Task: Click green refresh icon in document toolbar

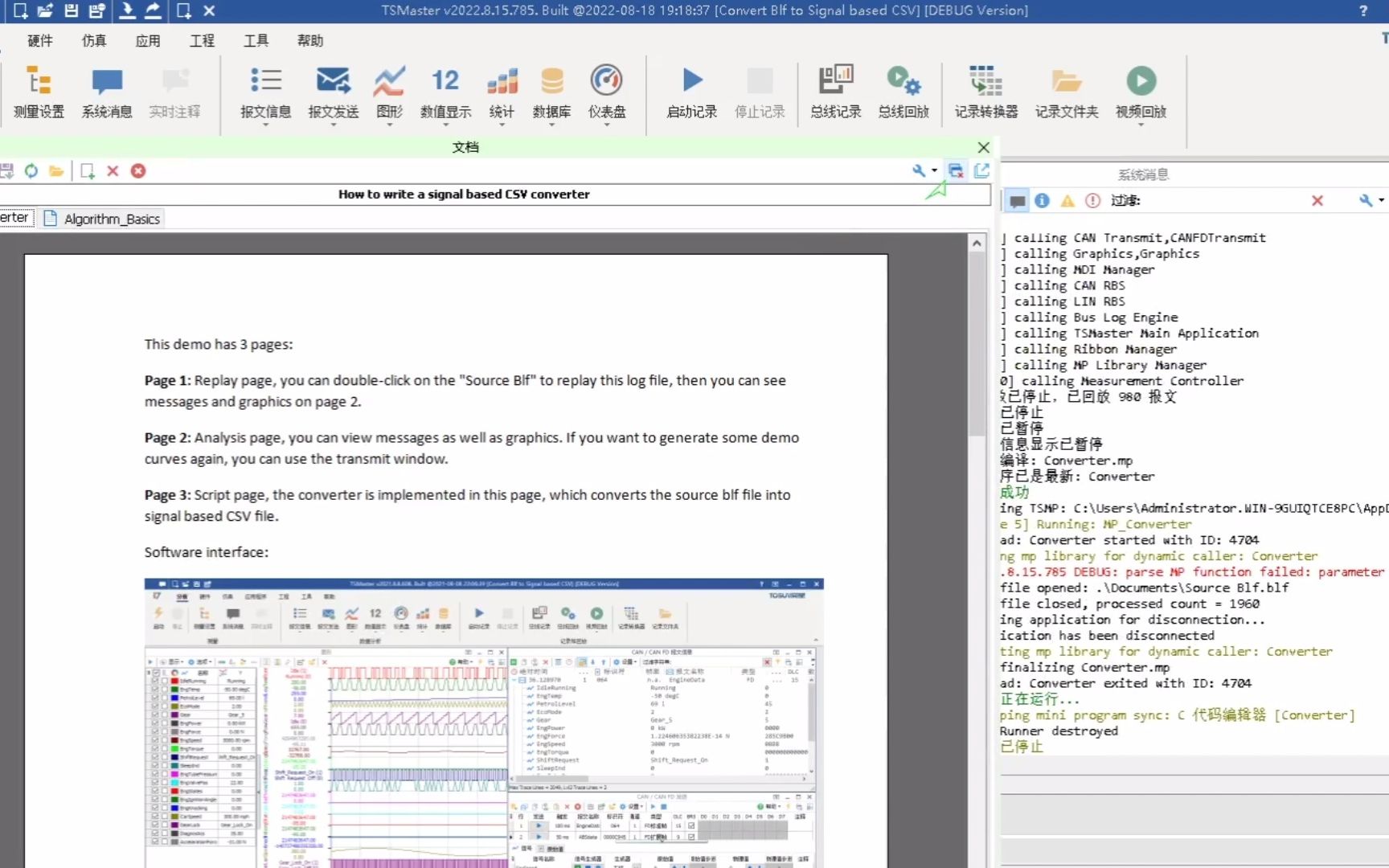Action: 31,170
